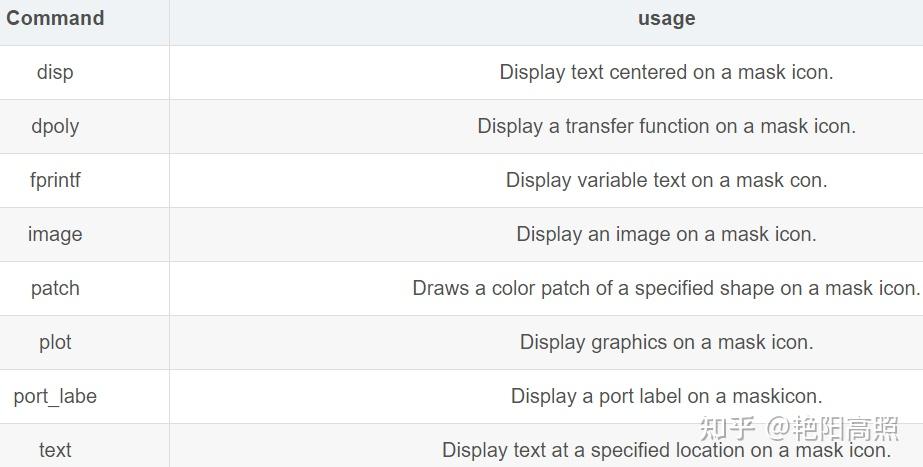Click the usage column header

tap(666, 18)
